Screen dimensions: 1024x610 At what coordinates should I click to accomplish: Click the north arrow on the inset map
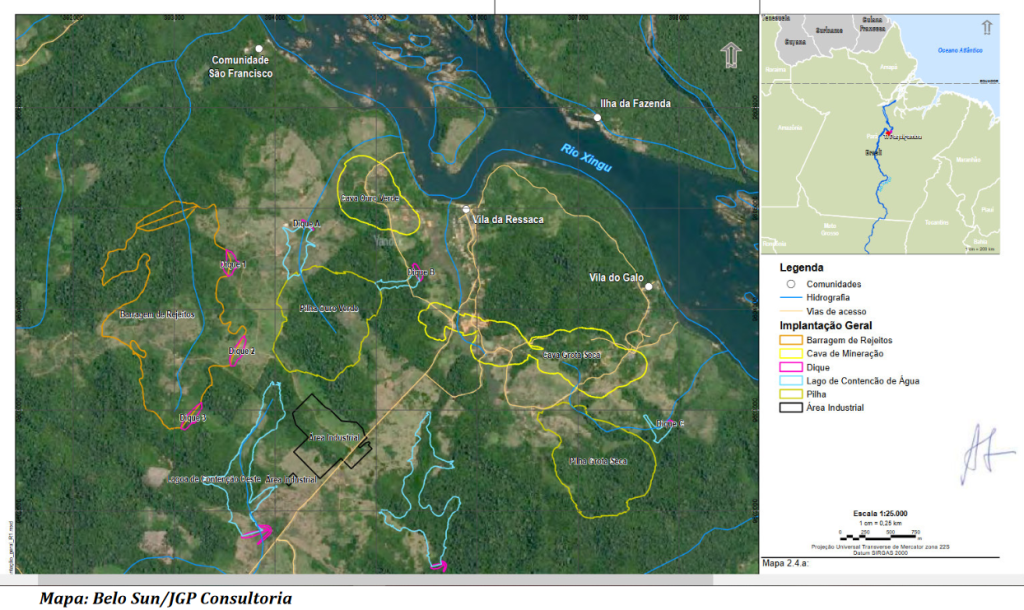[987, 28]
